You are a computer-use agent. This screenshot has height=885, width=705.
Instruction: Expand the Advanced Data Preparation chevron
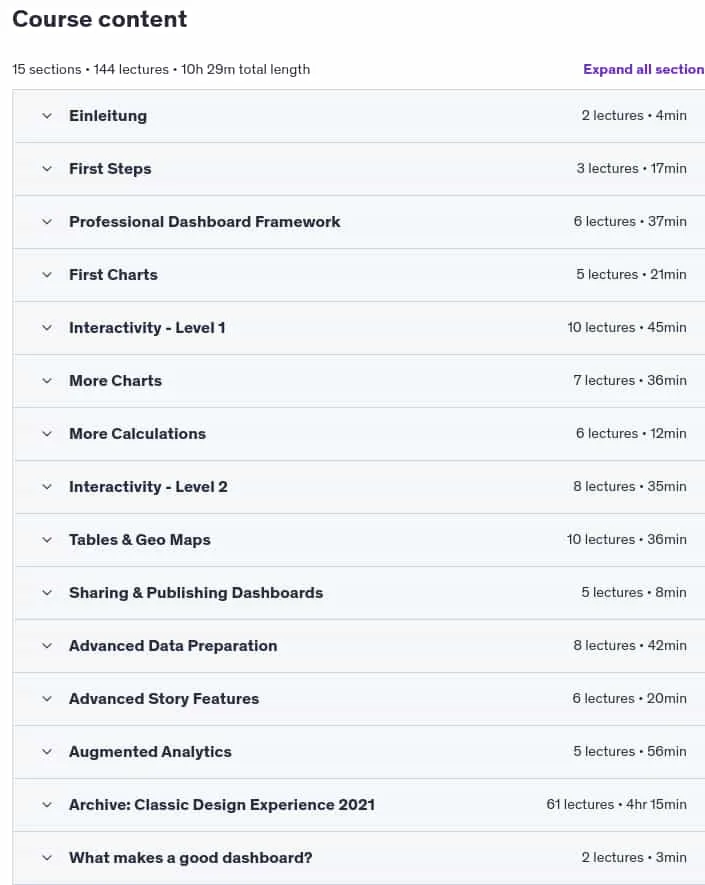[47, 646]
